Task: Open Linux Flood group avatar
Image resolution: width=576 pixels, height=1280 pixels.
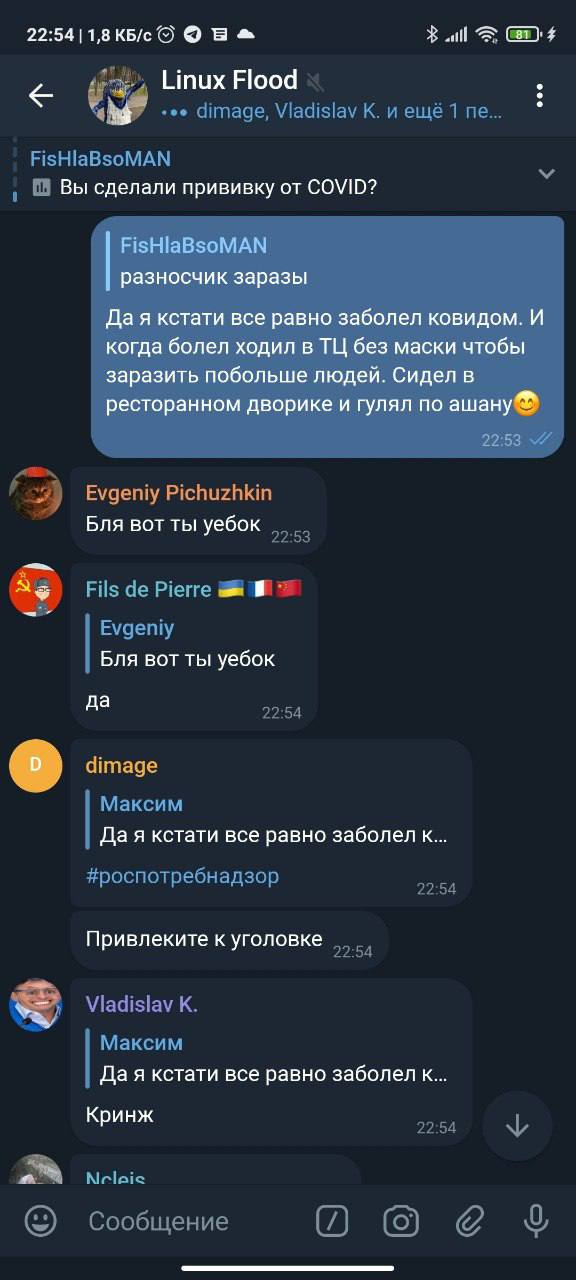Action: click(118, 96)
